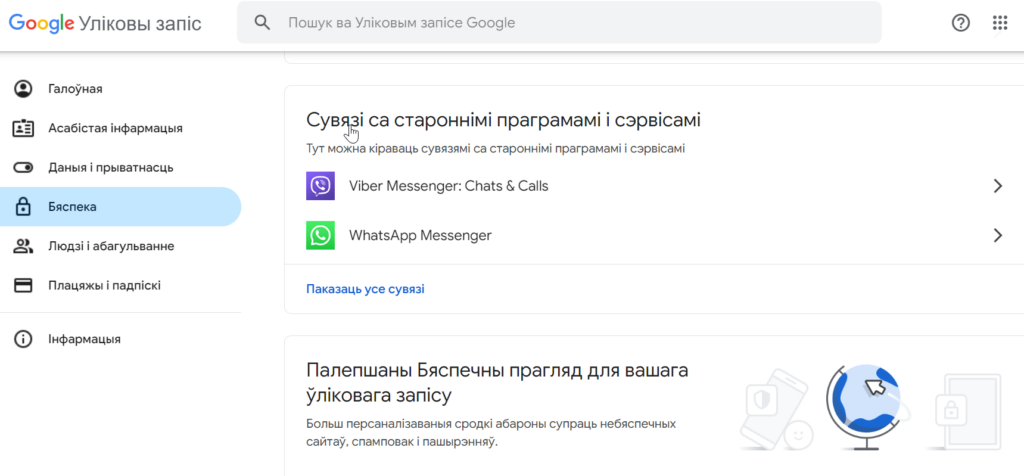The height and width of the screenshot is (476, 1024).
Task: Expand WhatsApp Messenger chevron arrow
Action: (x=997, y=235)
